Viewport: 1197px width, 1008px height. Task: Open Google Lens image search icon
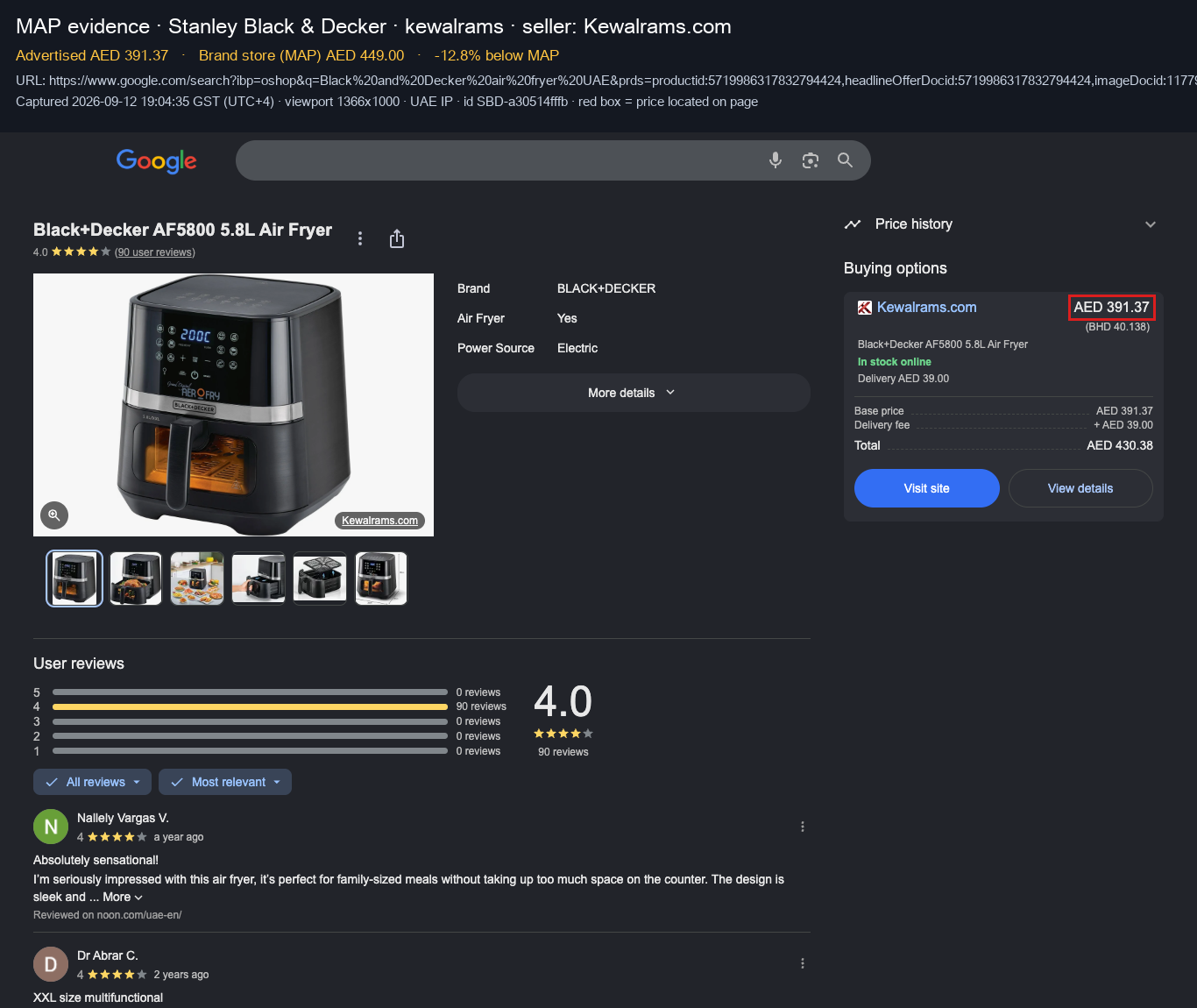811,160
